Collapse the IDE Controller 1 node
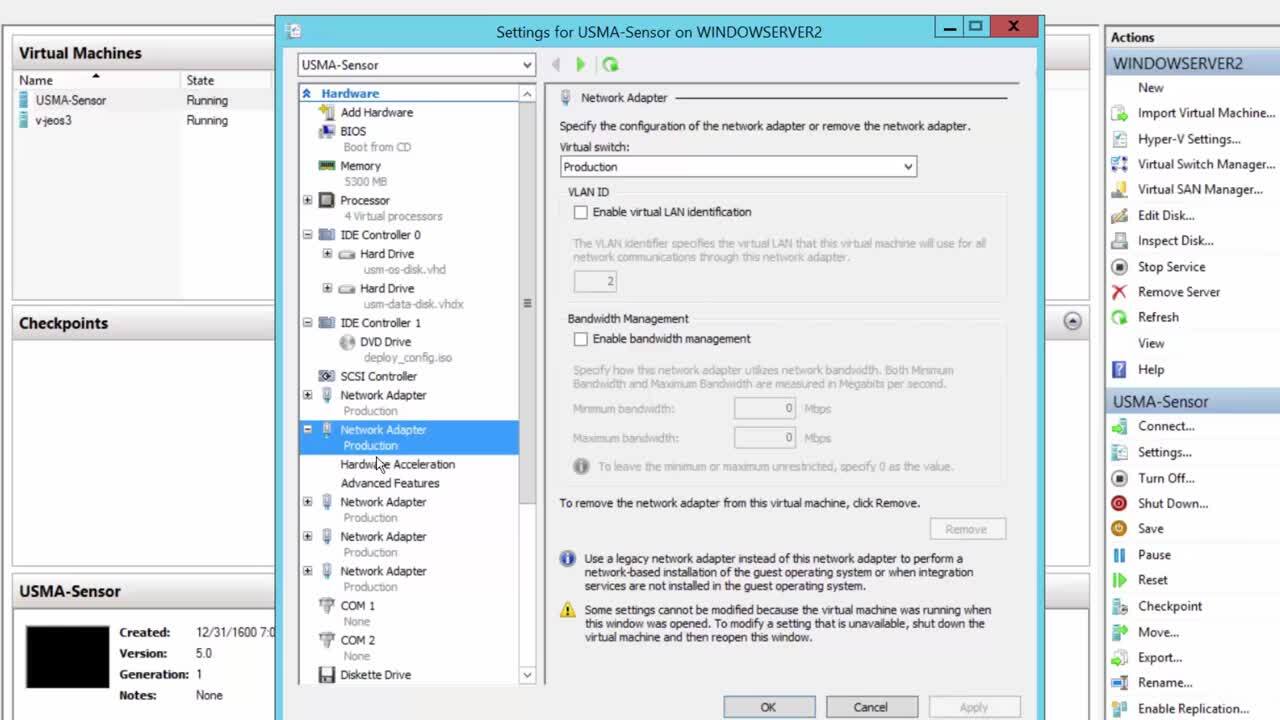Screen dimensions: 1280x720 307,323
